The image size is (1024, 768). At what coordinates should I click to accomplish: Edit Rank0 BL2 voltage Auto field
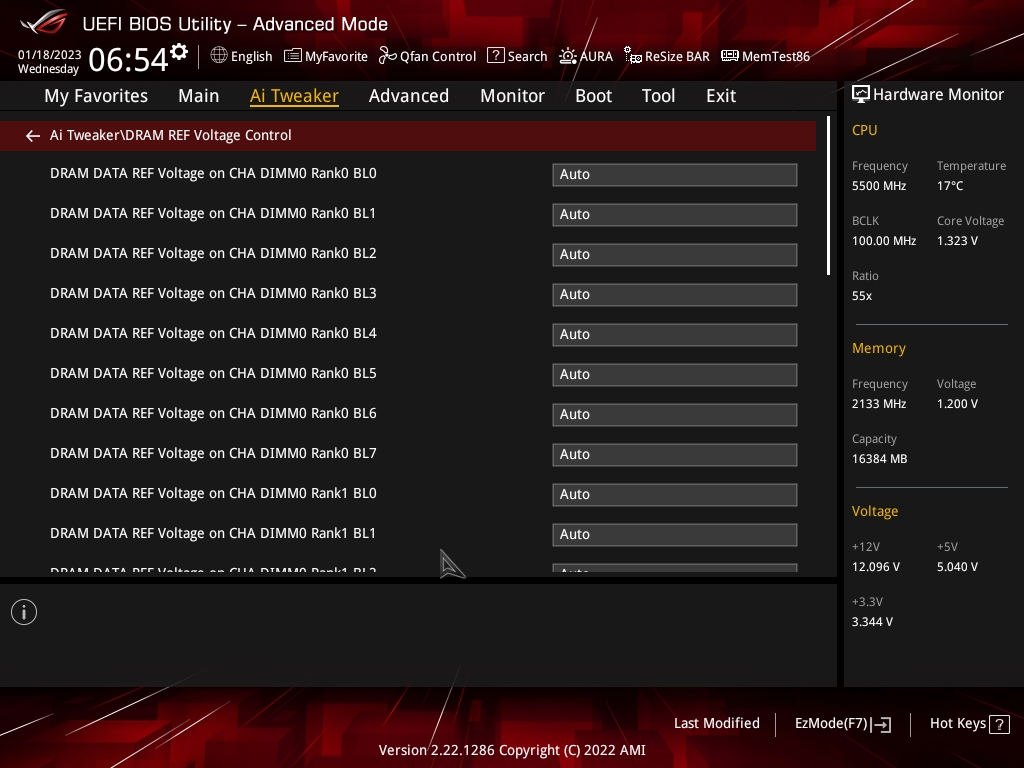point(675,254)
